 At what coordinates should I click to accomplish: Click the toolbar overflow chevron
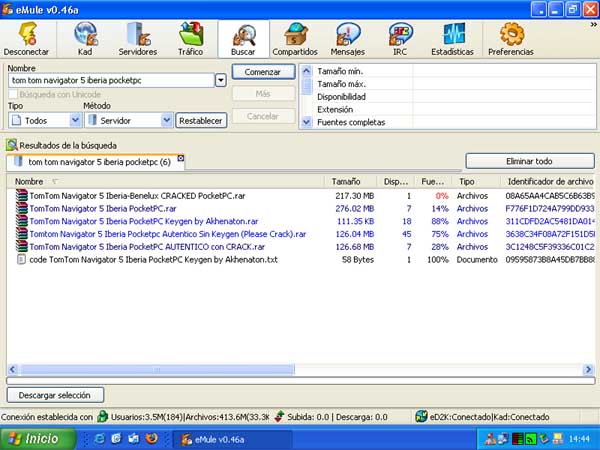point(594,24)
